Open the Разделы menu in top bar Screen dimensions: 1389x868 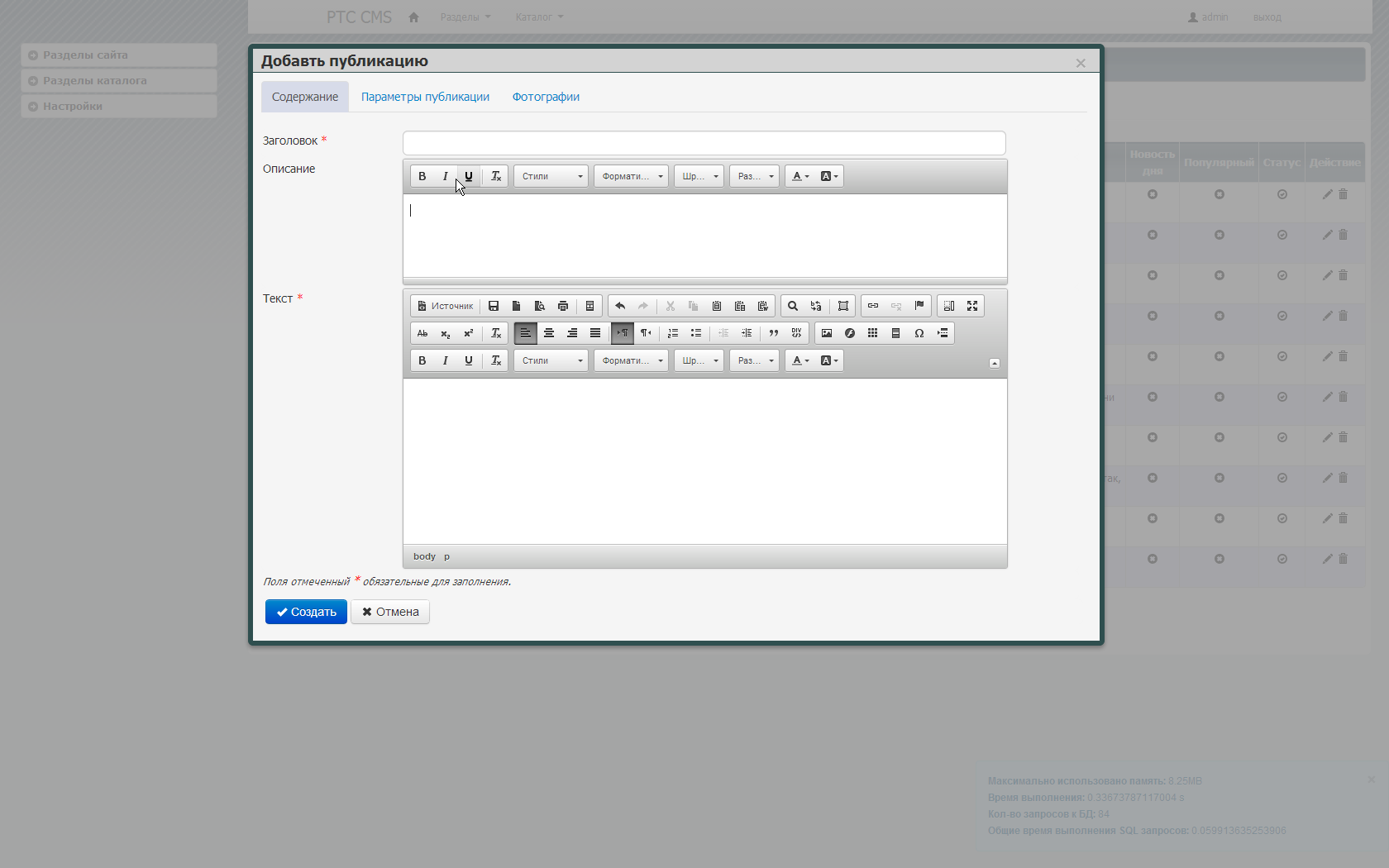coord(465,17)
